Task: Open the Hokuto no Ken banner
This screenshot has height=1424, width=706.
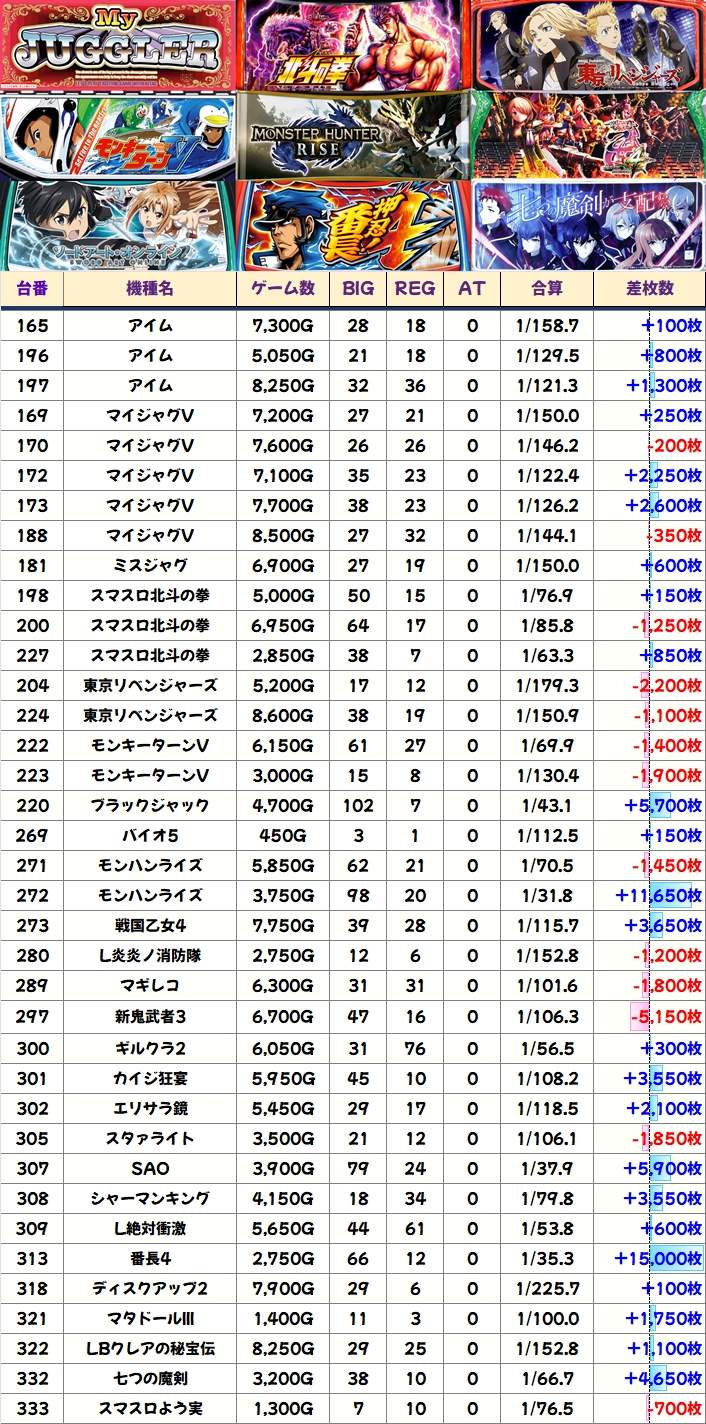Action: pyautogui.click(x=354, y=45)
